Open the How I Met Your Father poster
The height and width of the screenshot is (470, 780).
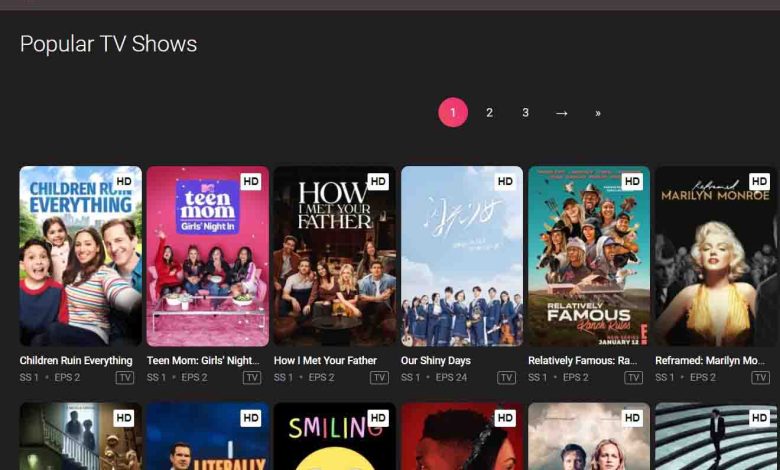pyautogui.click(x=335, y=256)
